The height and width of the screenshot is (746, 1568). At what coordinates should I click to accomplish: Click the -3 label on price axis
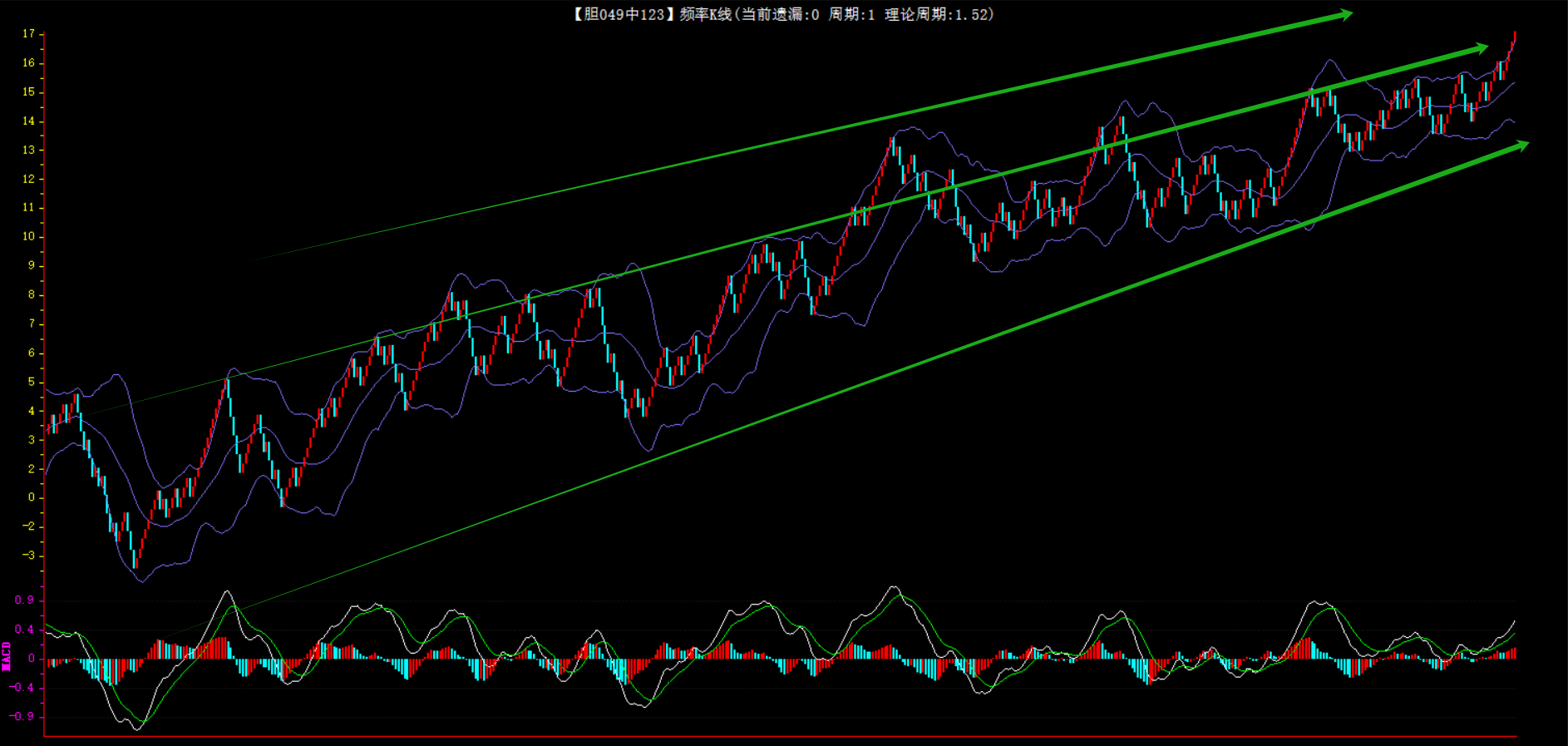pyautogui.click(x=28, y=556)
